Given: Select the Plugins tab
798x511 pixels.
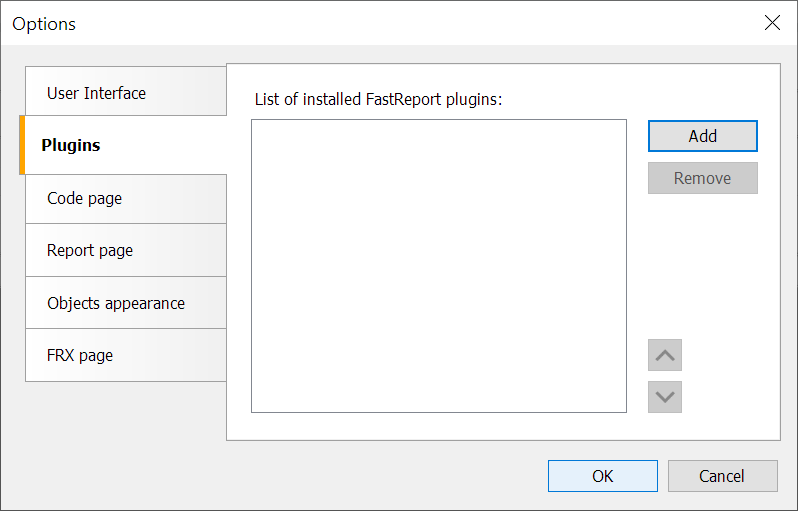Looking at the screenshot, I should tap(123, 145).
